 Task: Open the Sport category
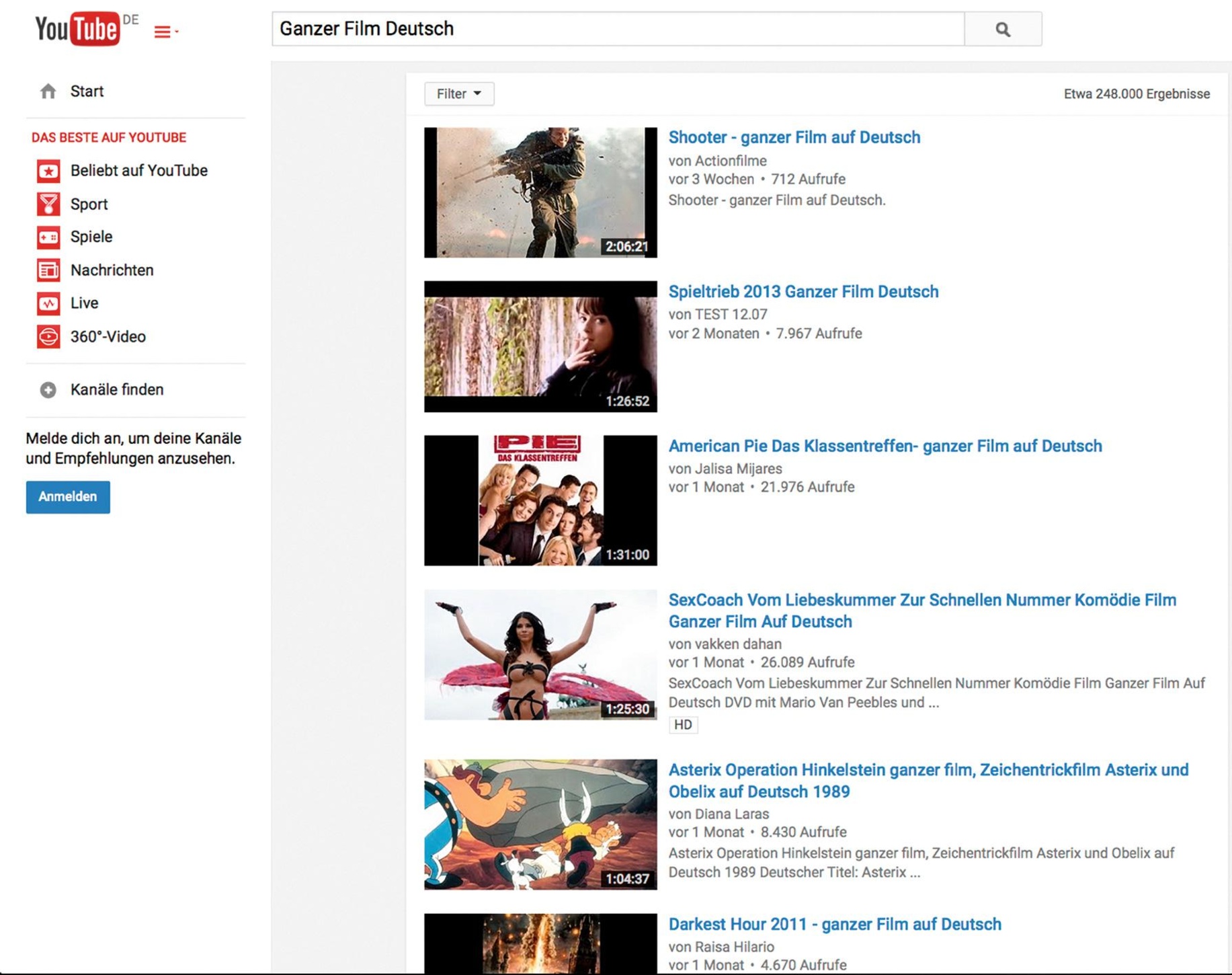tap(89, 204)
